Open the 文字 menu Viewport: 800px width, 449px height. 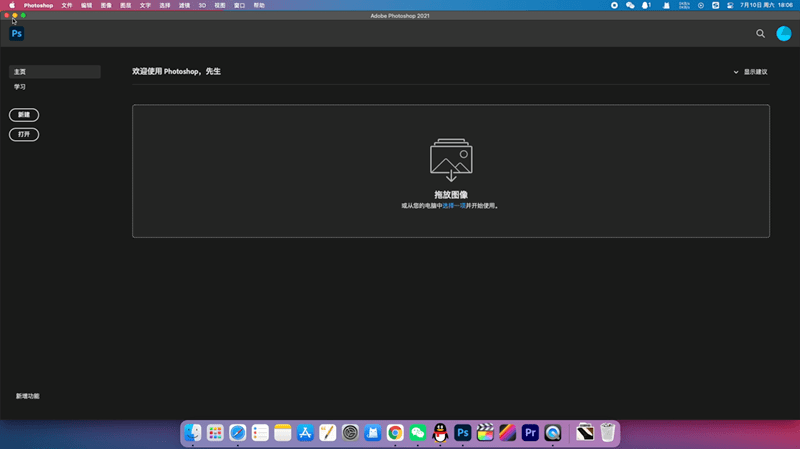[145, 5]
